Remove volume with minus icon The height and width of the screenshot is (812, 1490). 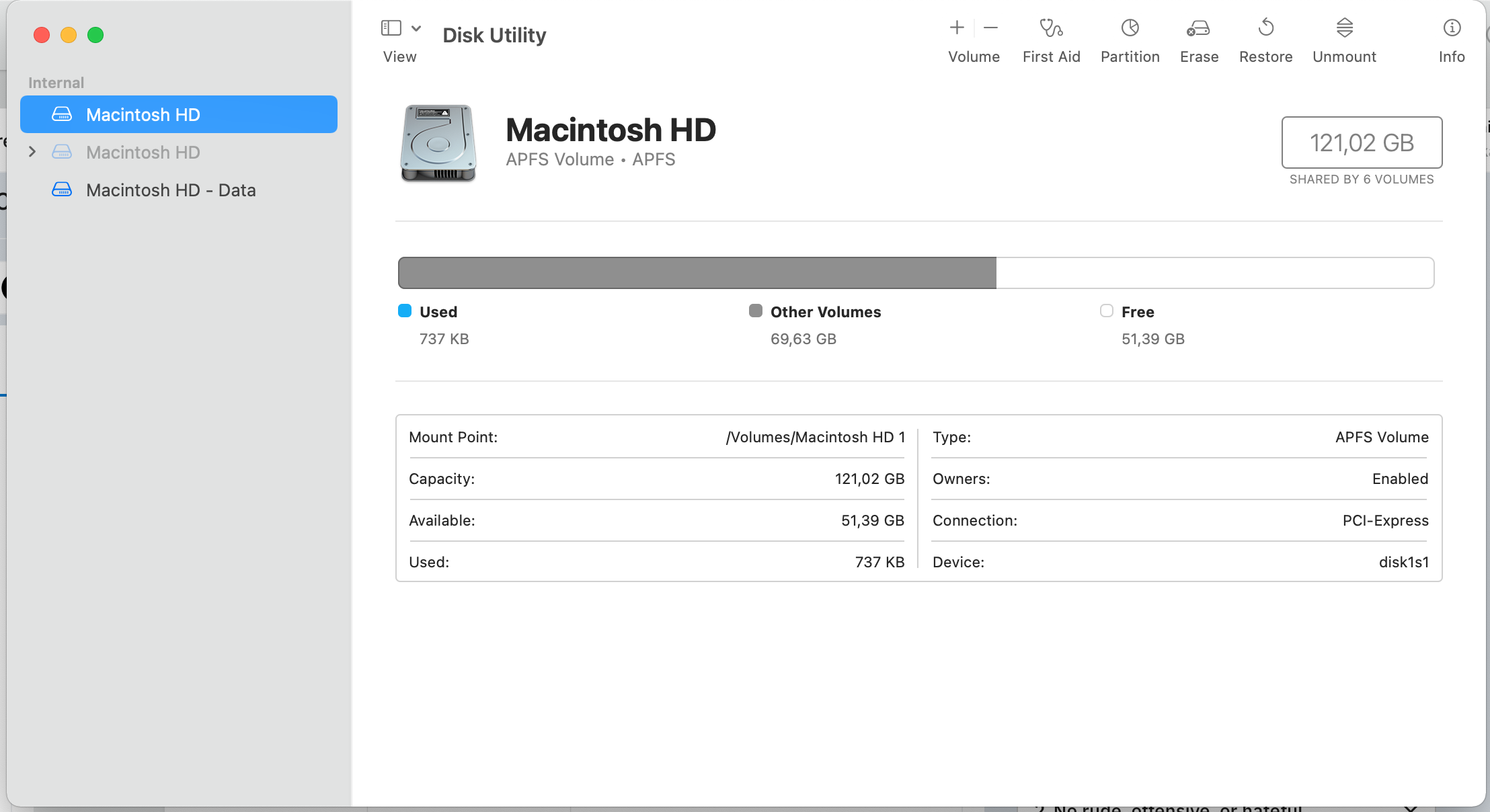(990, 28)
